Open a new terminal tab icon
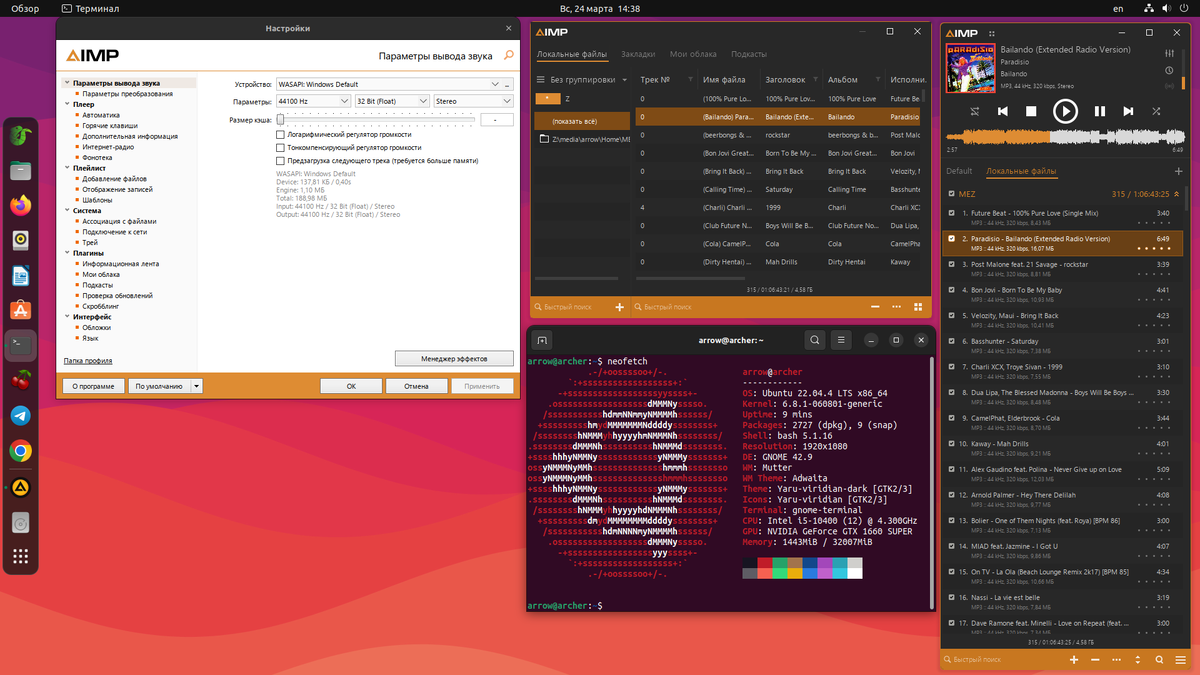 [542, 340]
